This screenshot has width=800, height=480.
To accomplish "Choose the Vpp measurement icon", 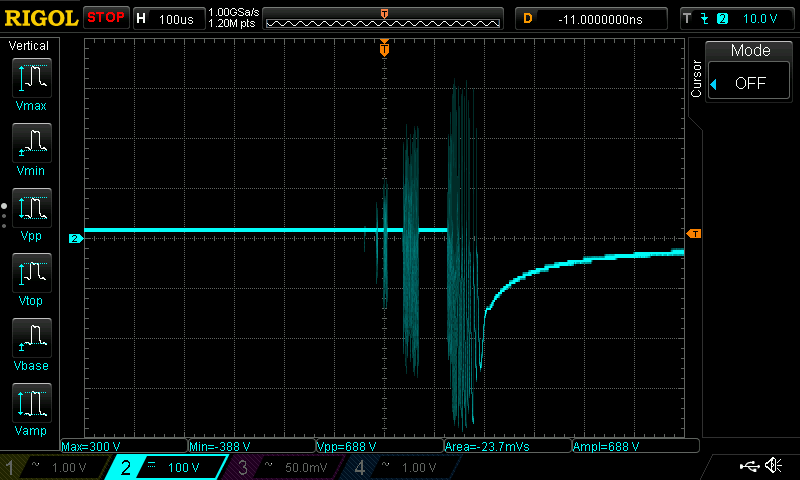I will pos(30,208).
